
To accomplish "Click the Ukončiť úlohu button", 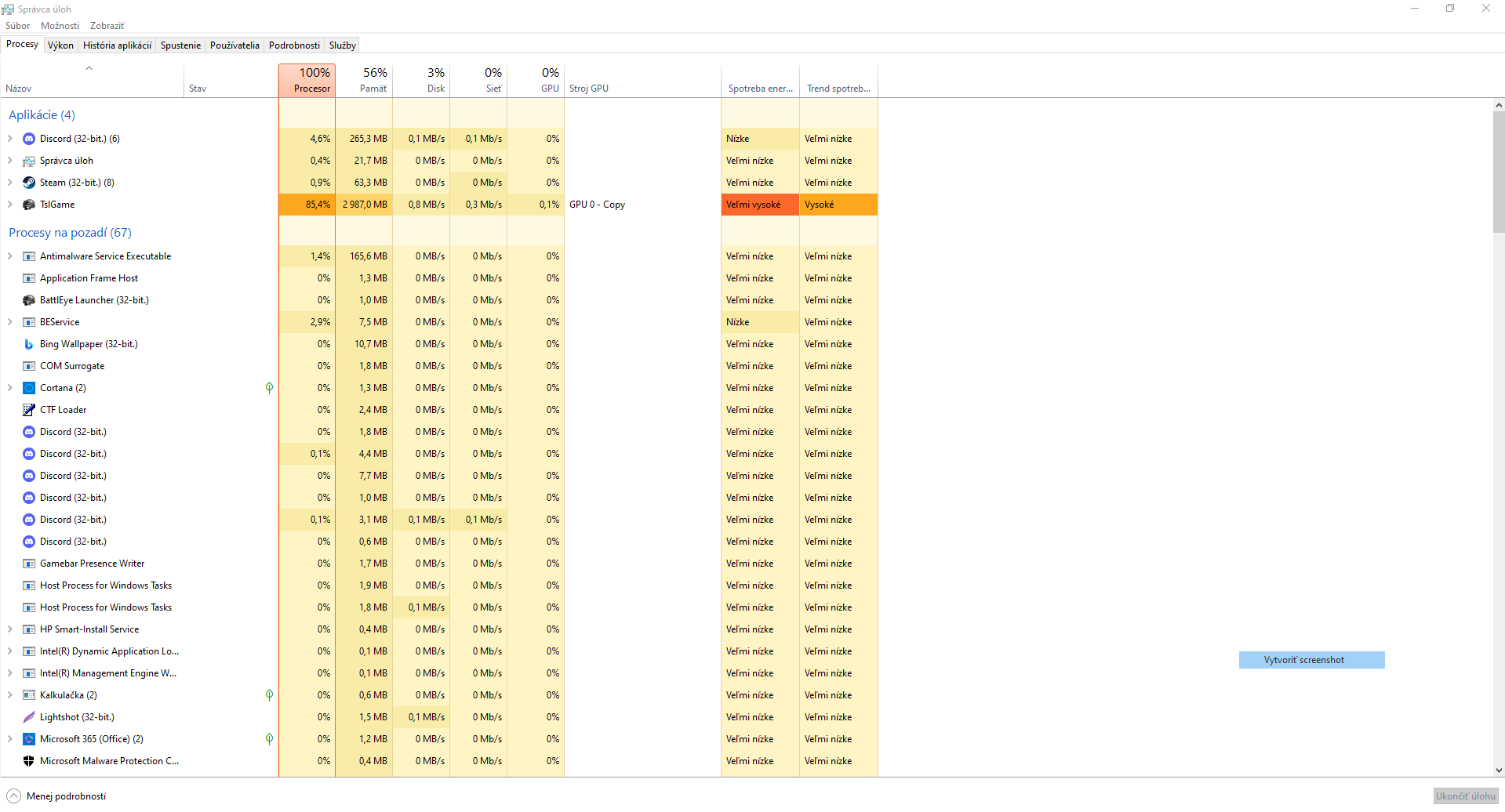I will pos(1465,796).
